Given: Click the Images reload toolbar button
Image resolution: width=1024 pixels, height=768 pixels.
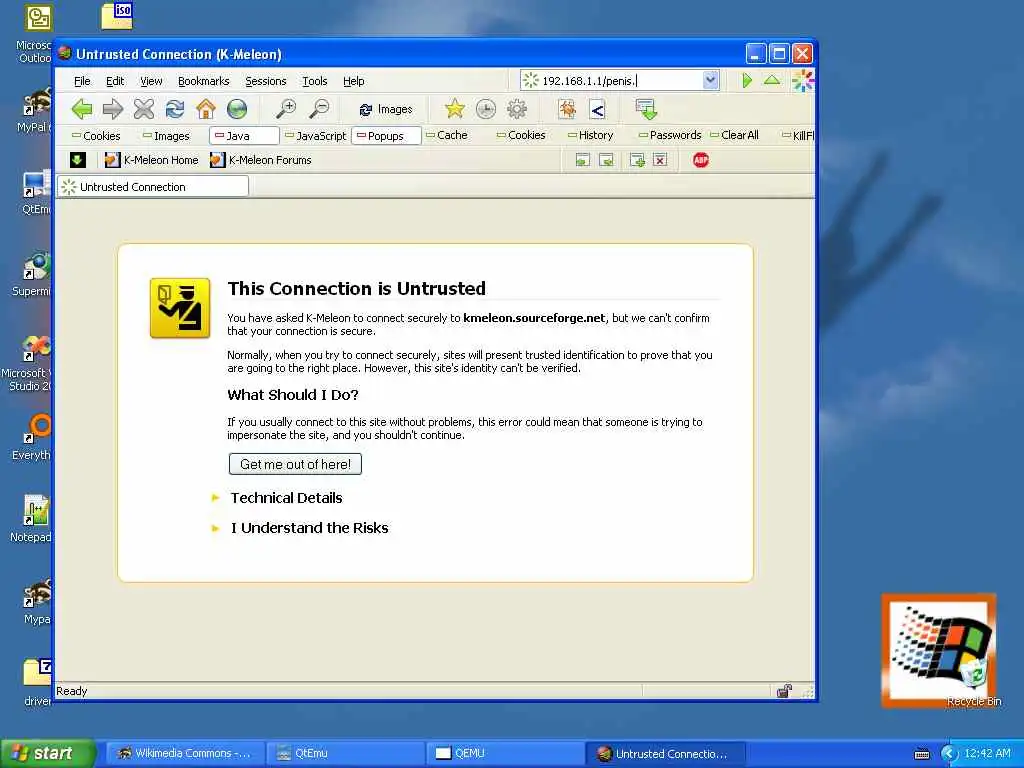Looking at the screenshot, I should click(385, 109).
